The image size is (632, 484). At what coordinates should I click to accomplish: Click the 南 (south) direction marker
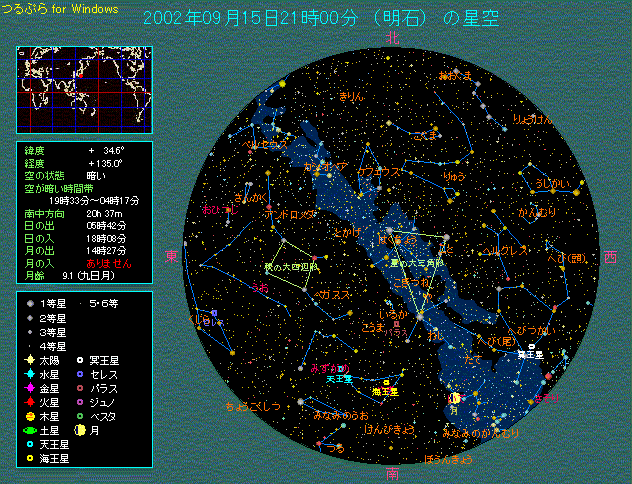tap(392, 473)
